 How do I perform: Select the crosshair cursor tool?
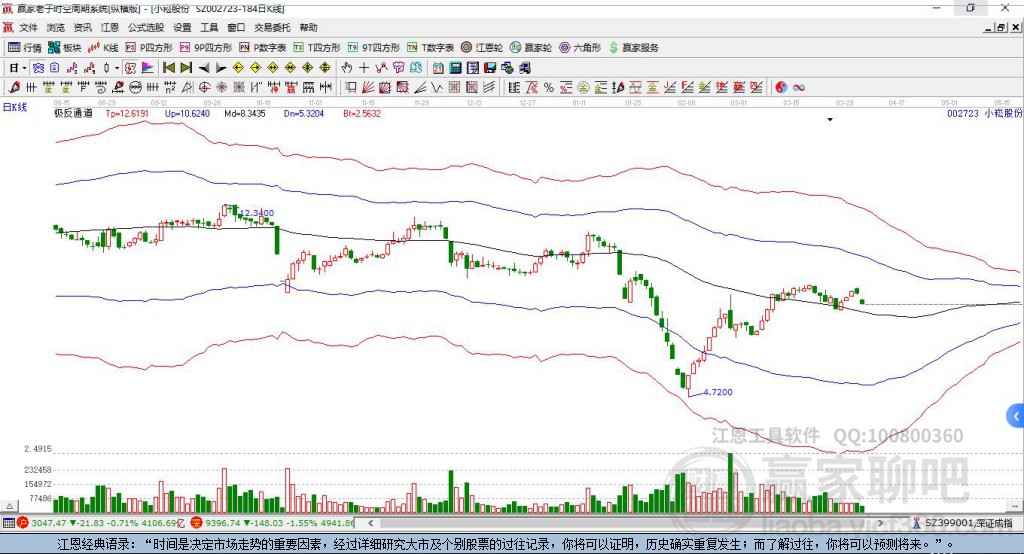(x=364, y=67)
